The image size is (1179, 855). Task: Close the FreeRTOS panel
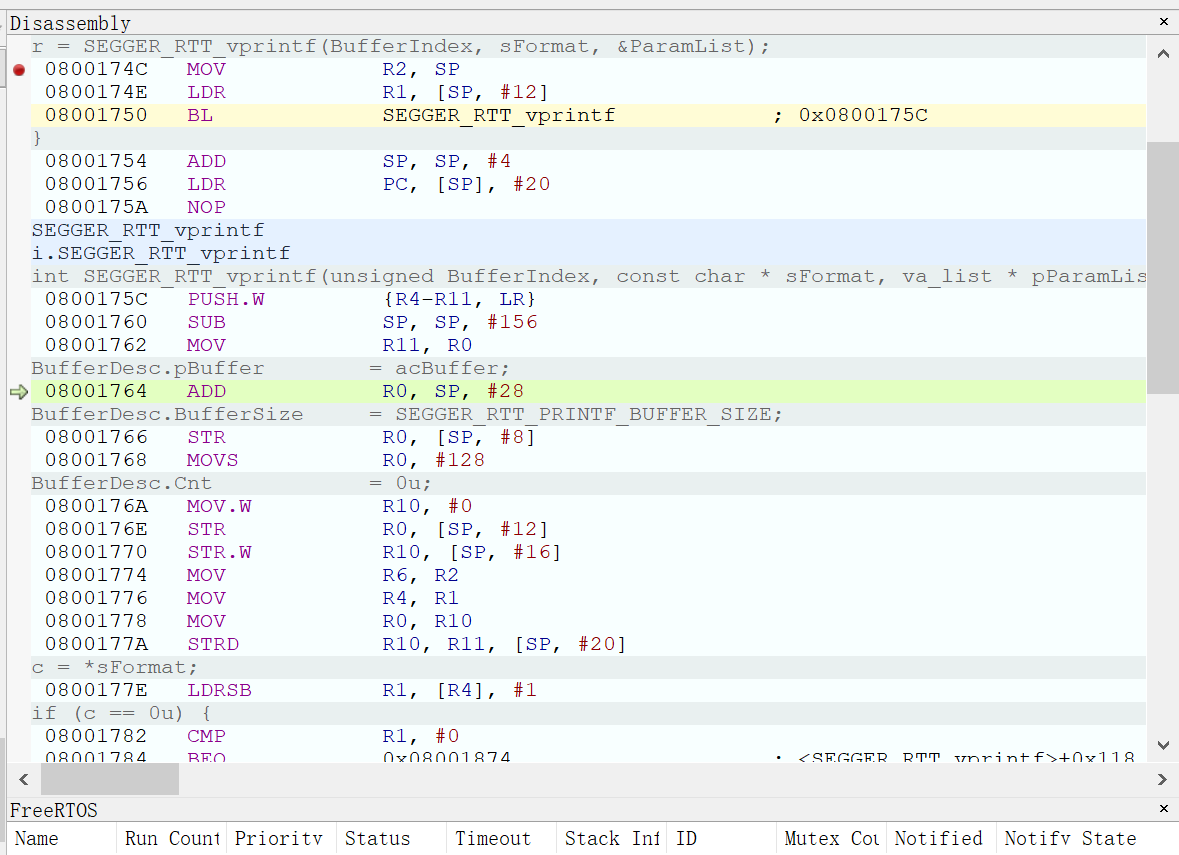point(1163,809)
